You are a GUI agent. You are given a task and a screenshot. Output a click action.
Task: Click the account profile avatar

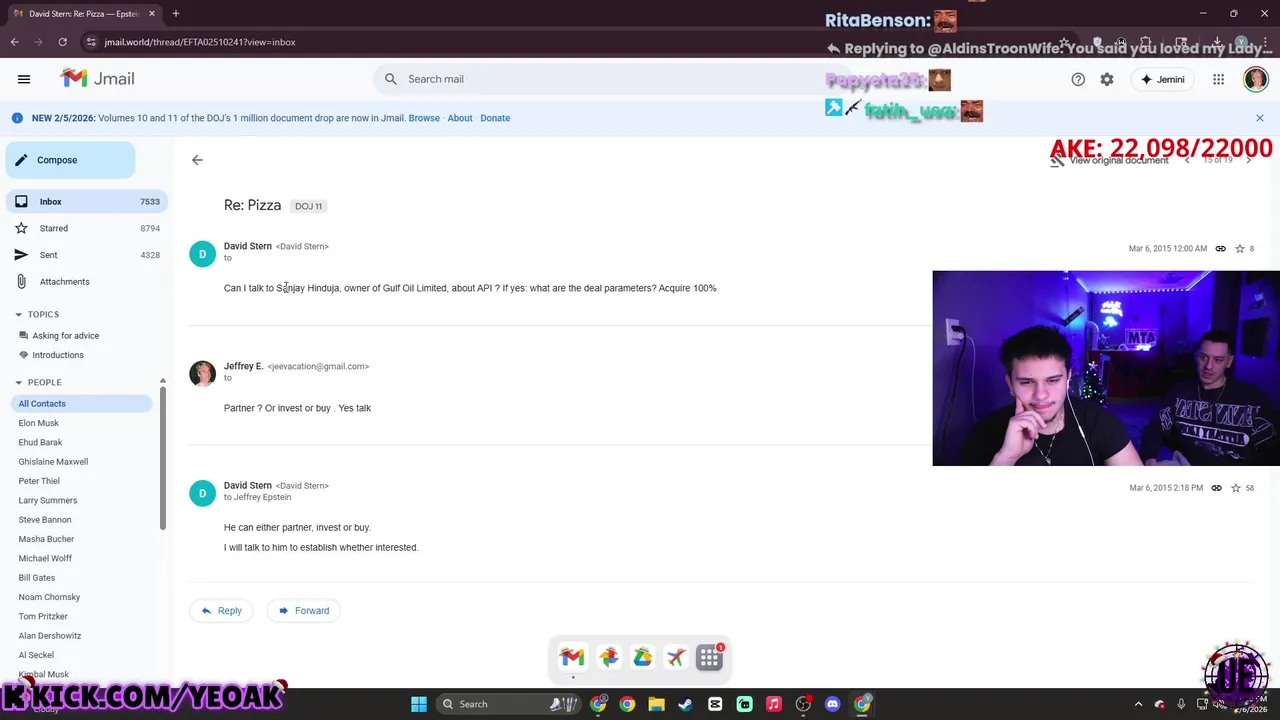pyautogui.click(x=1255, y=79)
